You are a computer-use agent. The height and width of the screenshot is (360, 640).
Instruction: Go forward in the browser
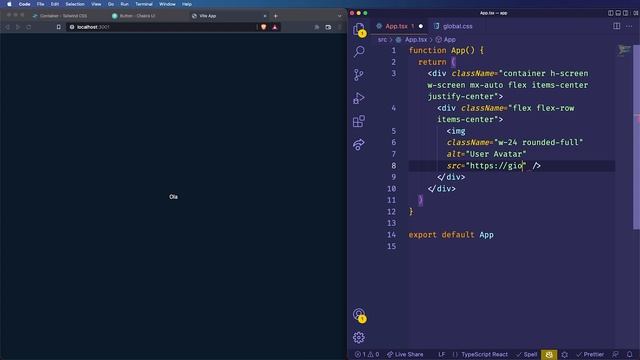tap(18, 27)
